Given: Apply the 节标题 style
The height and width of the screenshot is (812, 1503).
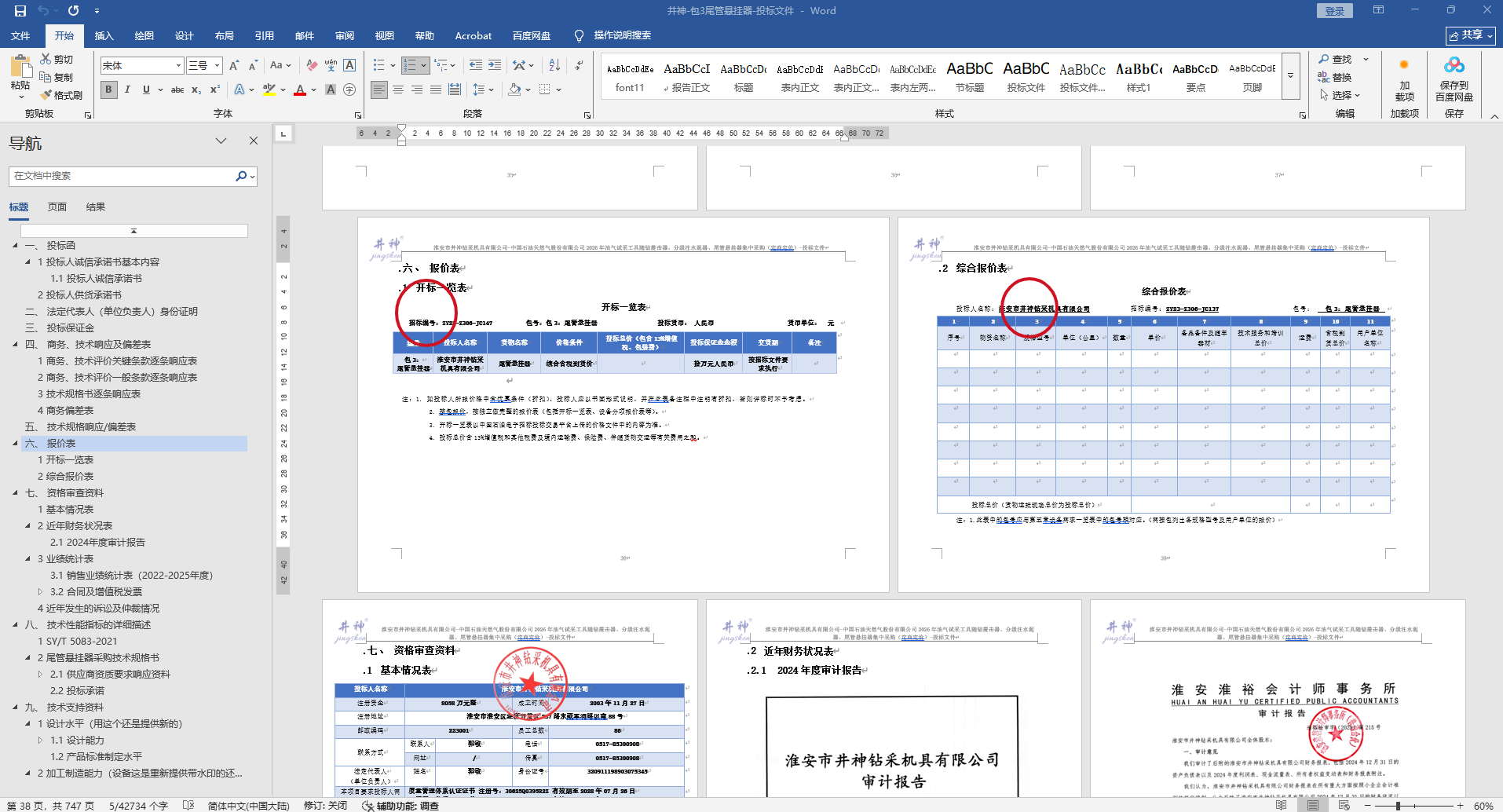Looking at the screenshot, I should [x=970, y=77].
